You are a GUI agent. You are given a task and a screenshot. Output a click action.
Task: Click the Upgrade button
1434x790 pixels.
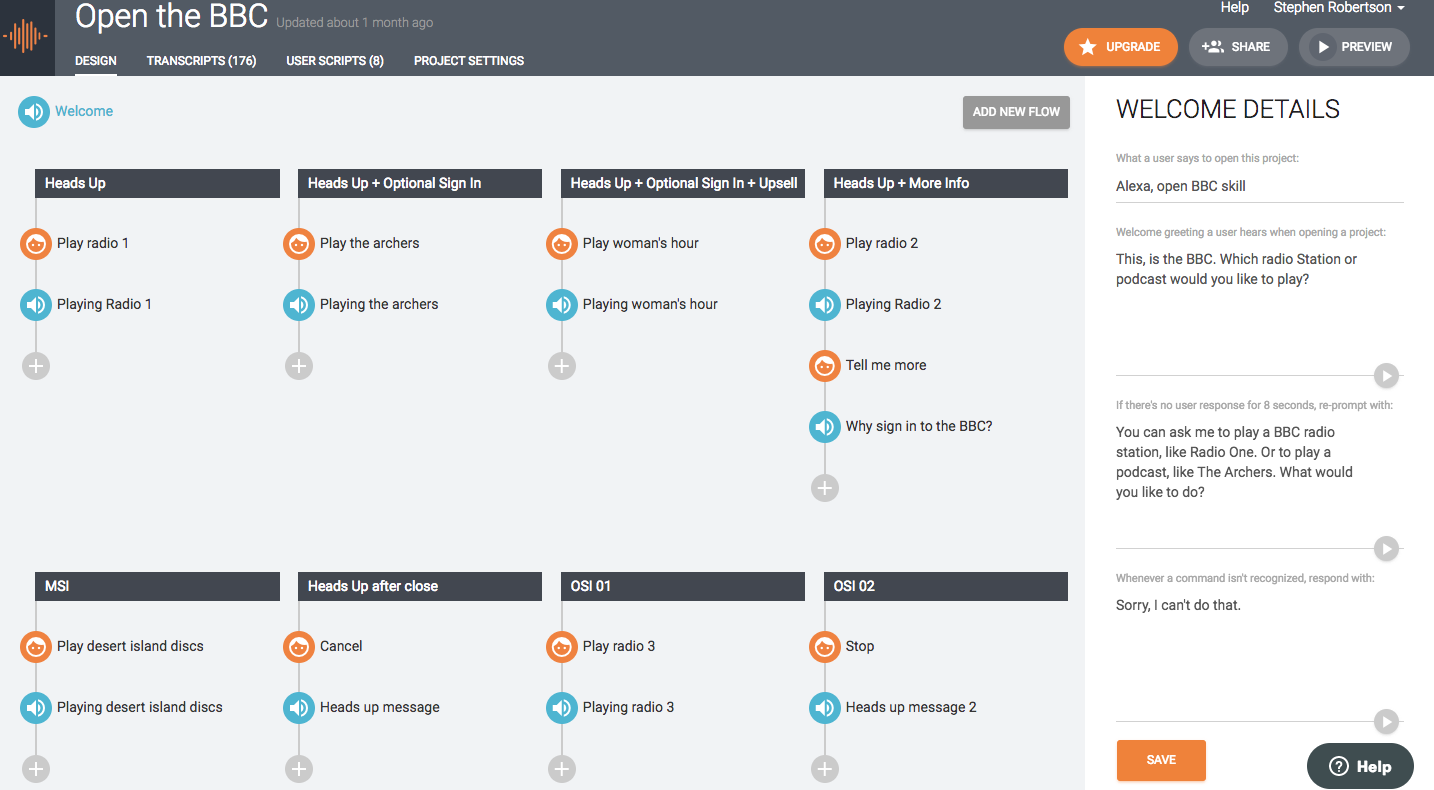(x=1121, y=47)
